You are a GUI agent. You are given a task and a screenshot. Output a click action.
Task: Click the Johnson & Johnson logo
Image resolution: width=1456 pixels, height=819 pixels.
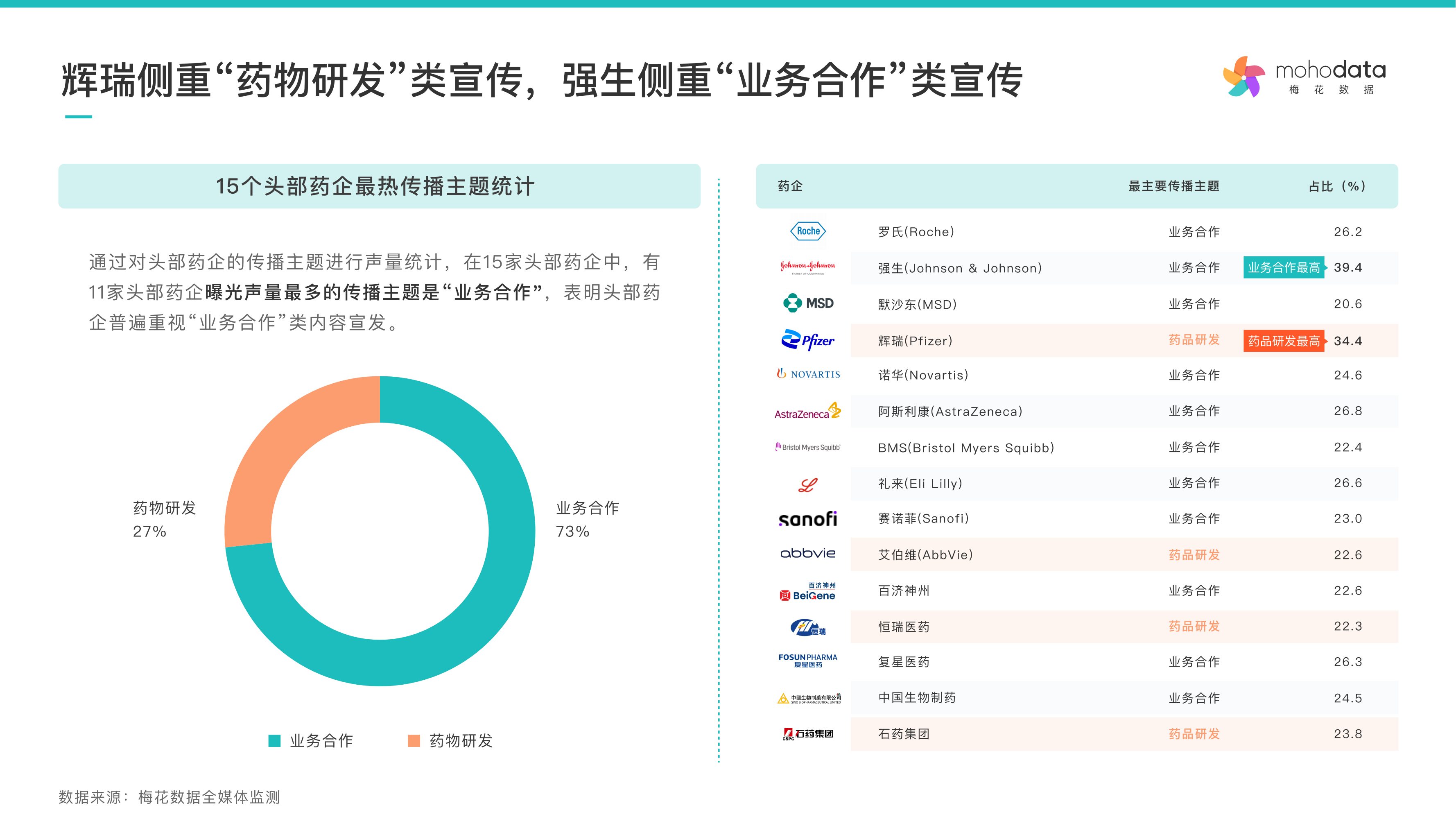point(808,267)
